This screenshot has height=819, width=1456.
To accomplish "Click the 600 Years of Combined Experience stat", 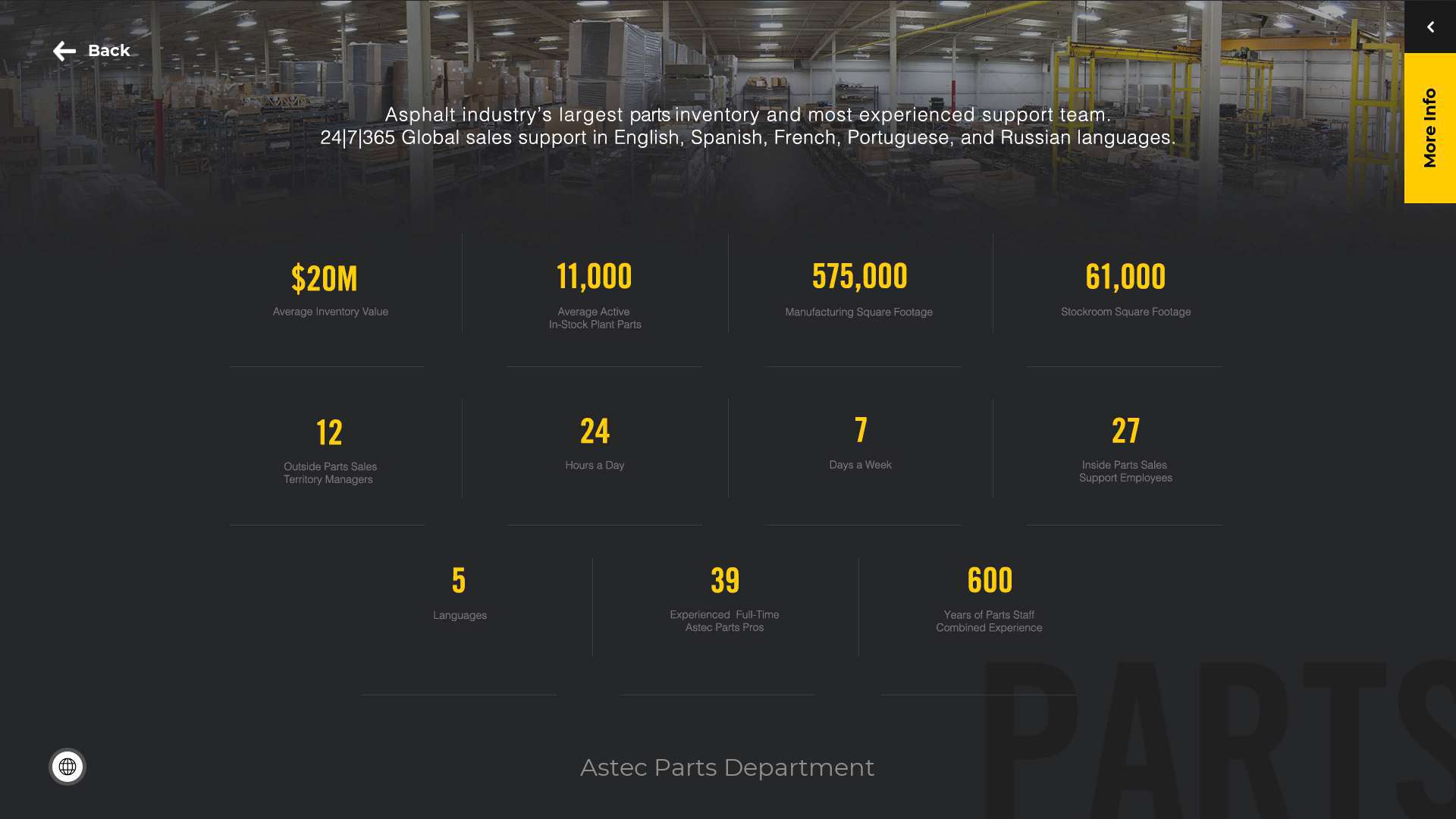I will [x=989, y=599].
